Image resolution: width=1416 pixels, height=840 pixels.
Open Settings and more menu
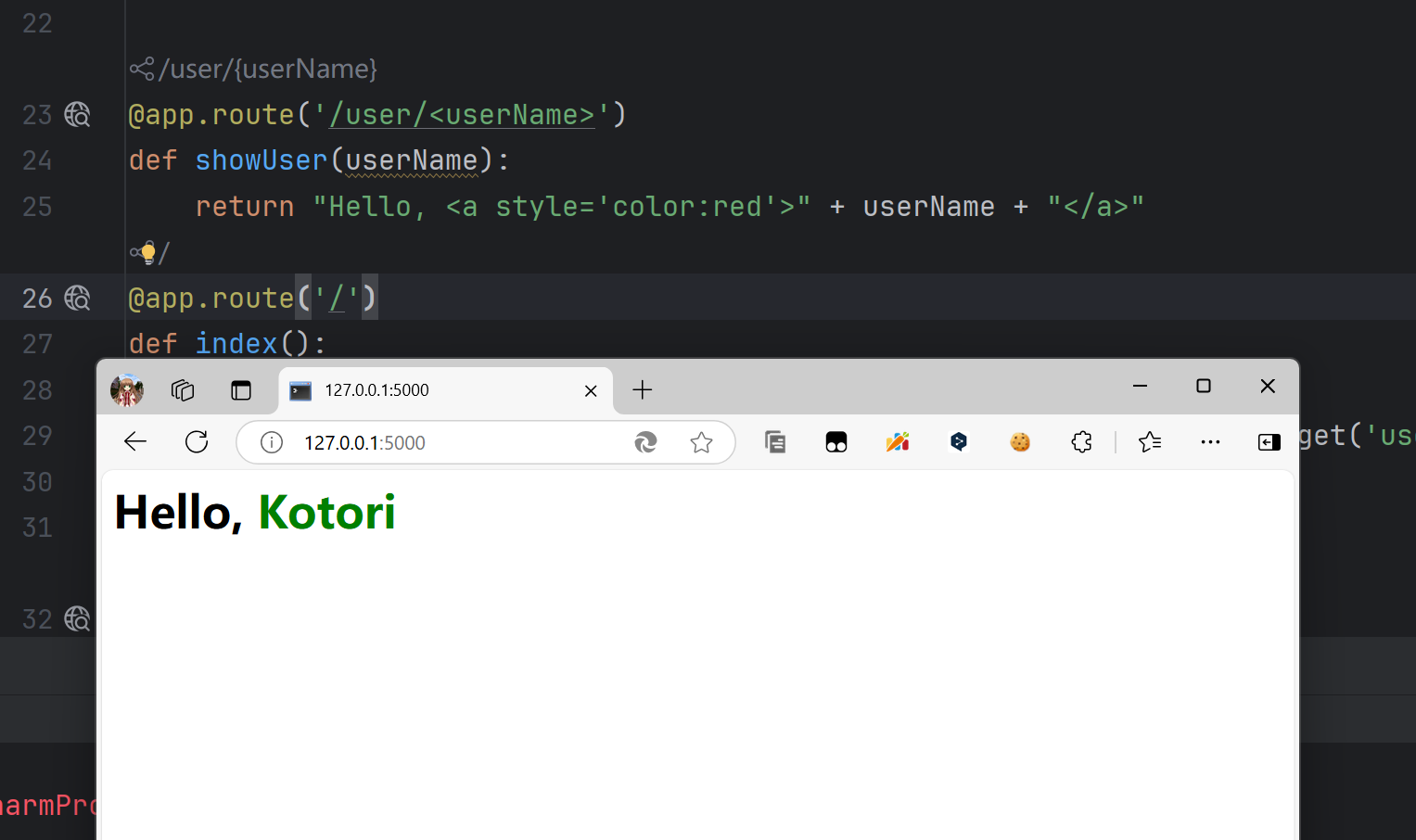point(1210,442)
